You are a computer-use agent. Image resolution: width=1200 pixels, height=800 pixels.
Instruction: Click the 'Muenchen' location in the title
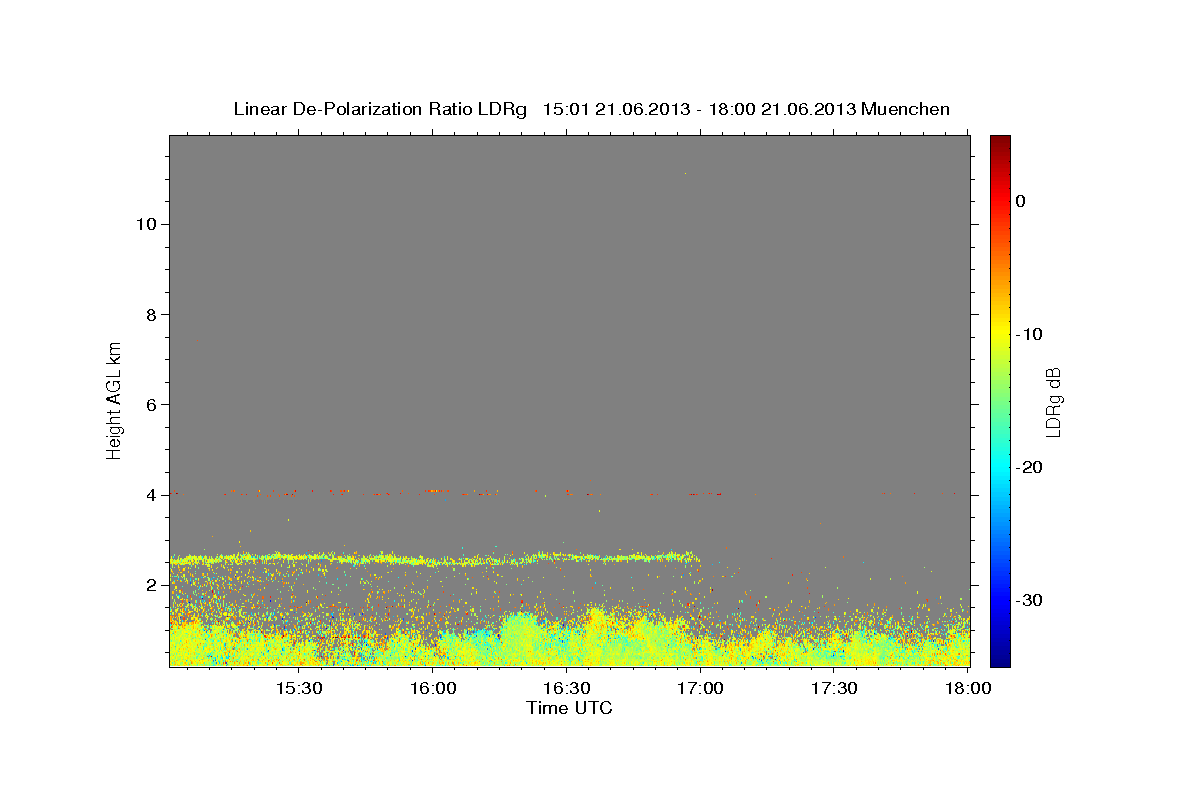(x=905, y=109)
